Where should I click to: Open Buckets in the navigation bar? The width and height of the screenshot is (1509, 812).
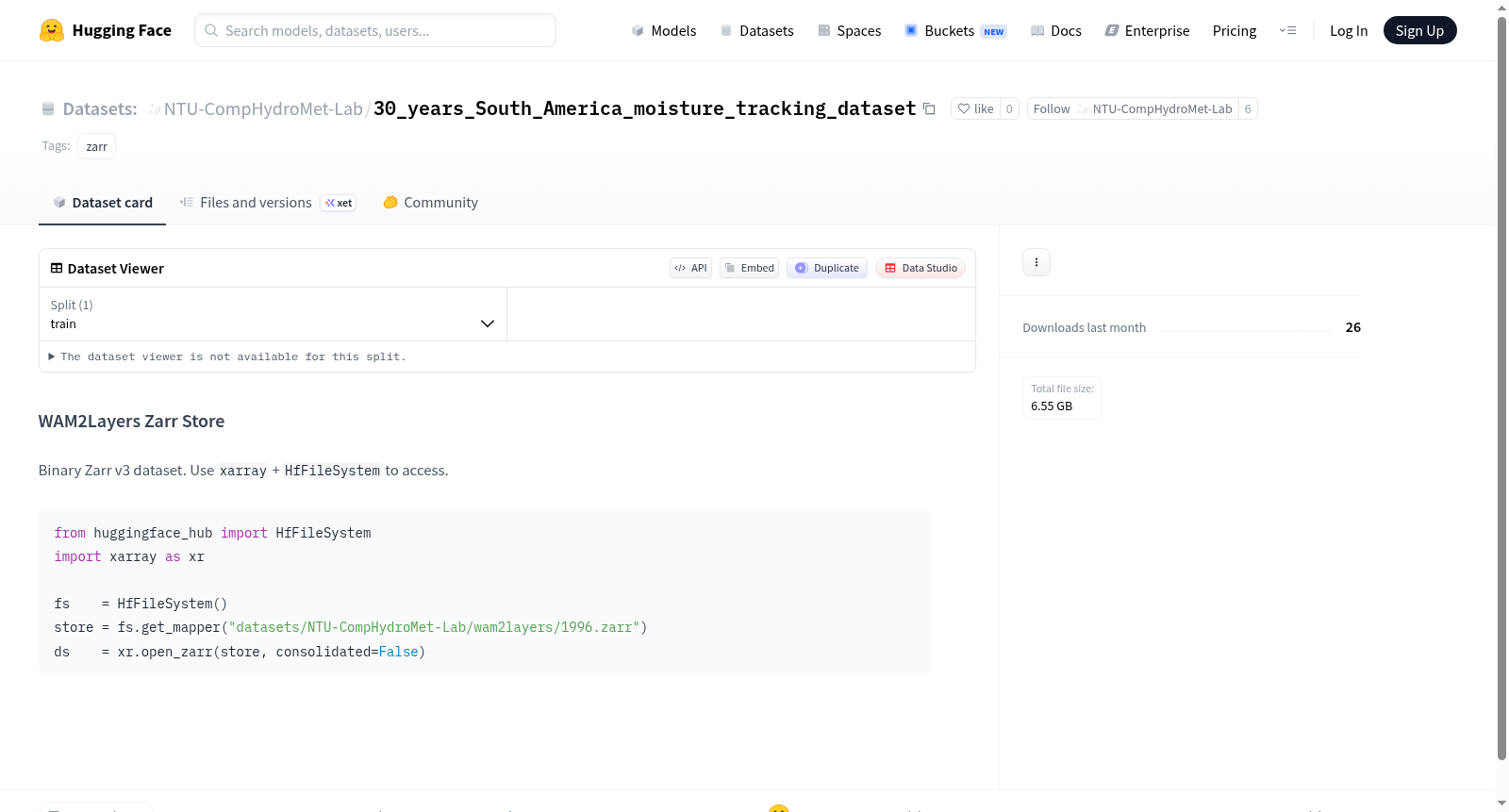click(955, 30)
